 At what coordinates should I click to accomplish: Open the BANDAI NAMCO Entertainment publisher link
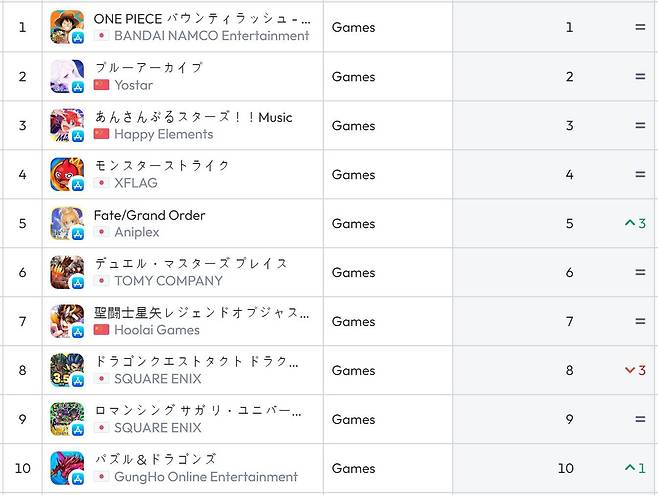pyautogui.click(x=211, y=36)
